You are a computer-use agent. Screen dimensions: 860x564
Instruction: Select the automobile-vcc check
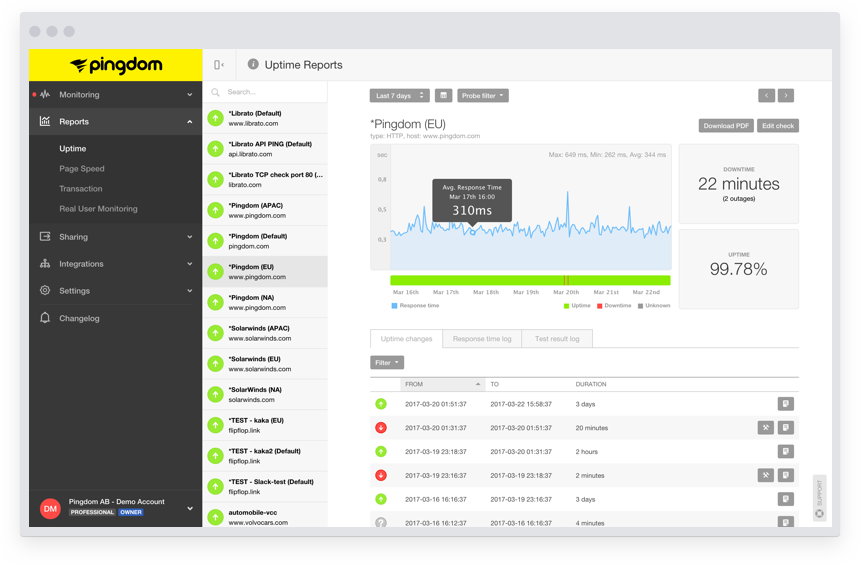[265, 515]
